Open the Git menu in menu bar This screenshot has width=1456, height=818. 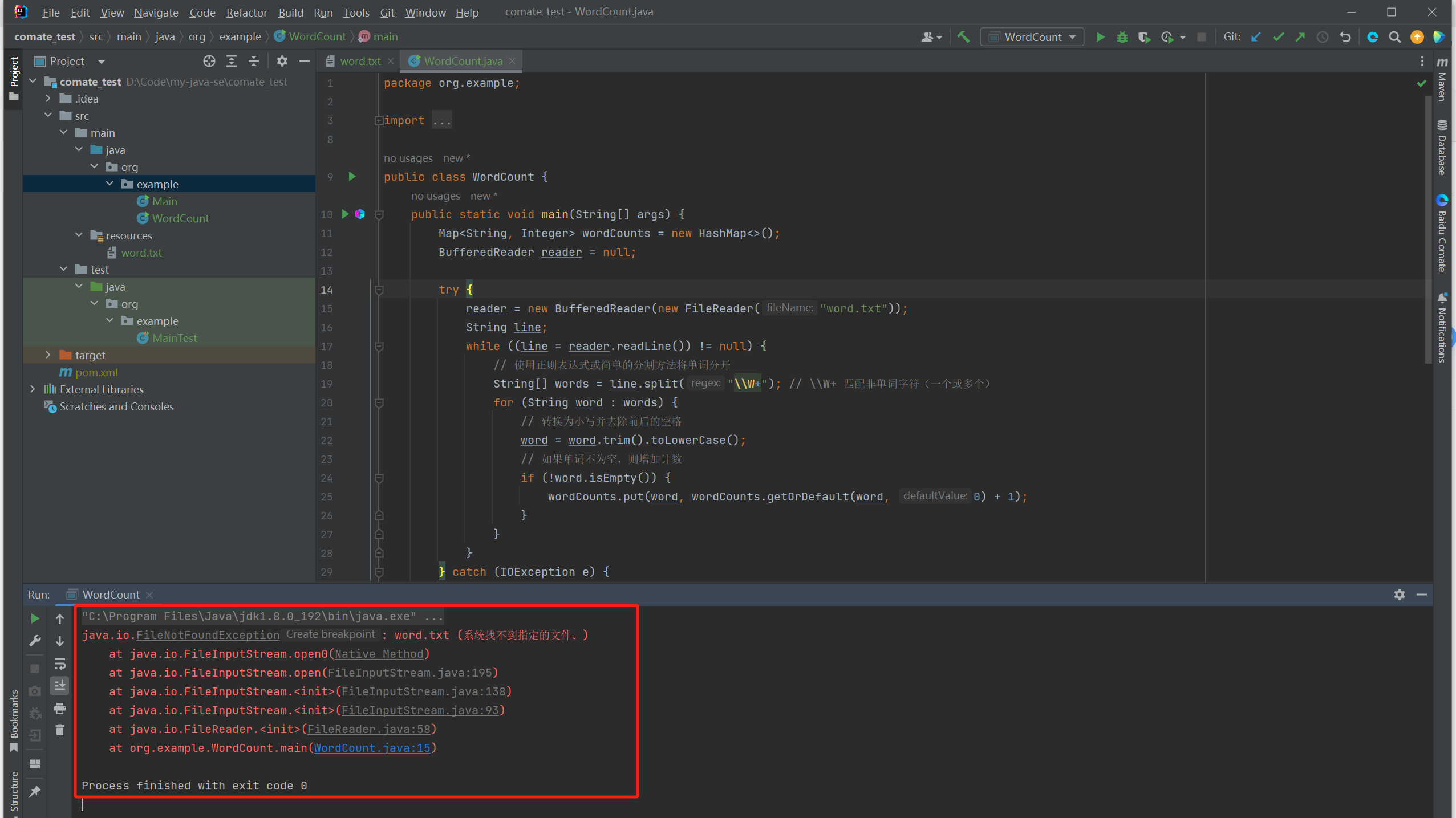pos(387,11)
